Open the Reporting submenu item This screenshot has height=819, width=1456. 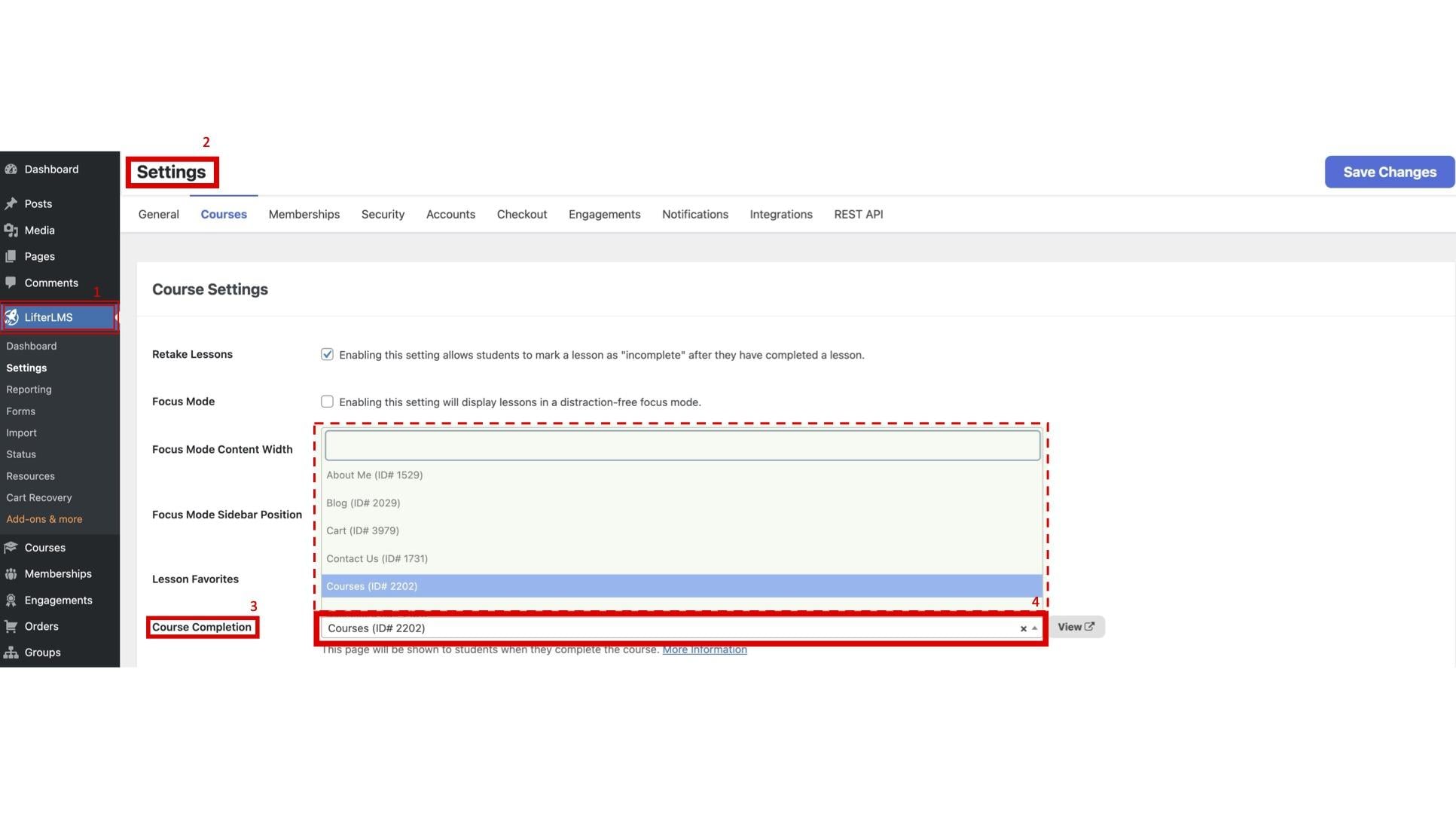[x=29, y=390]
